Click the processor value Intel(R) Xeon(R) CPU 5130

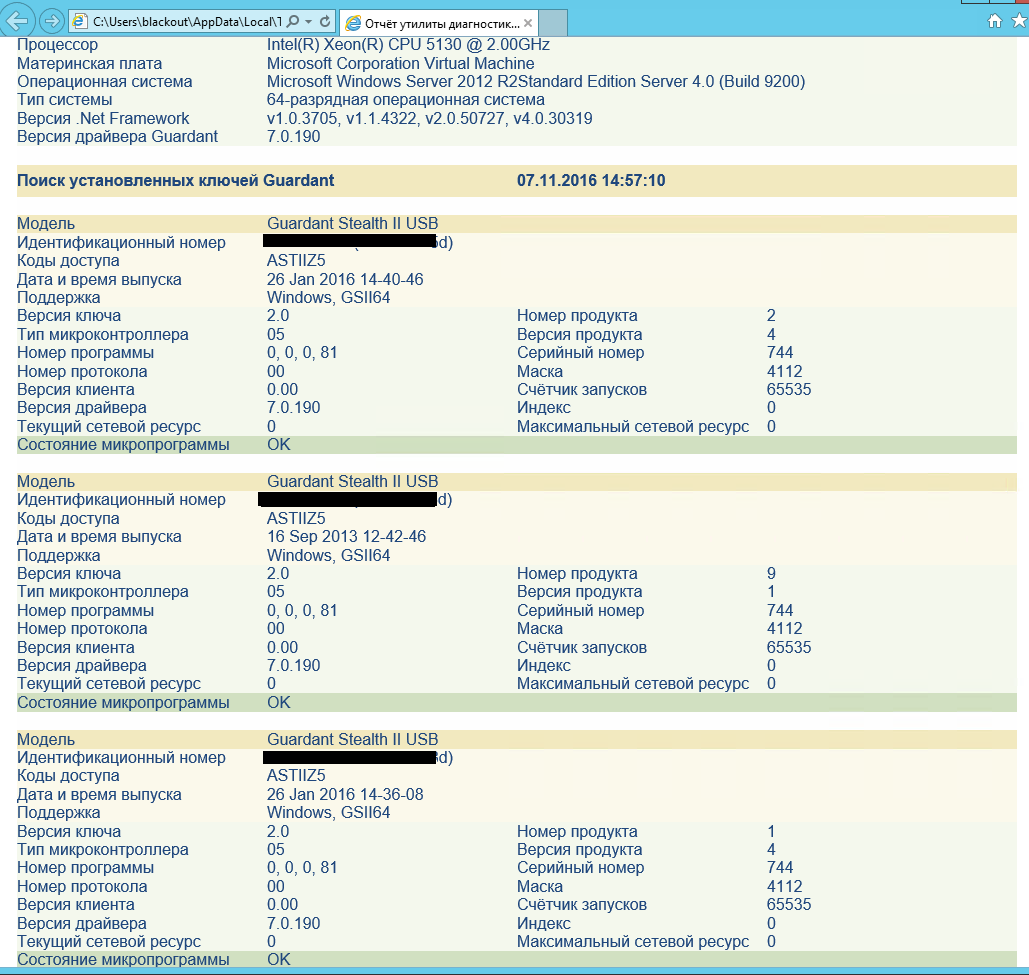click(x=408, y=44)
